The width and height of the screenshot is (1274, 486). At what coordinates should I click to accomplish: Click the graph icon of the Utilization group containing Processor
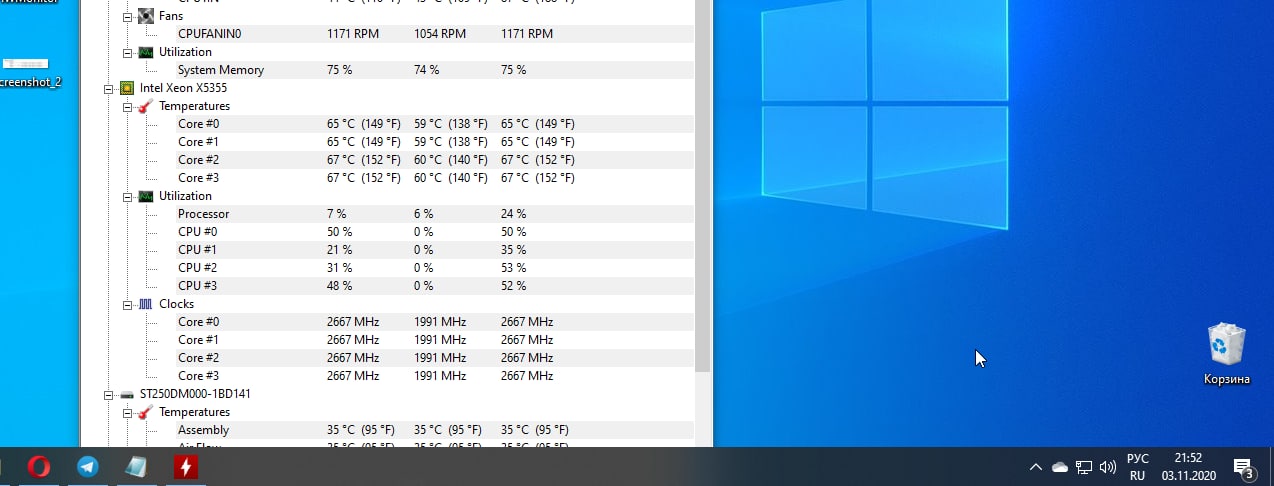click(146, 196)
